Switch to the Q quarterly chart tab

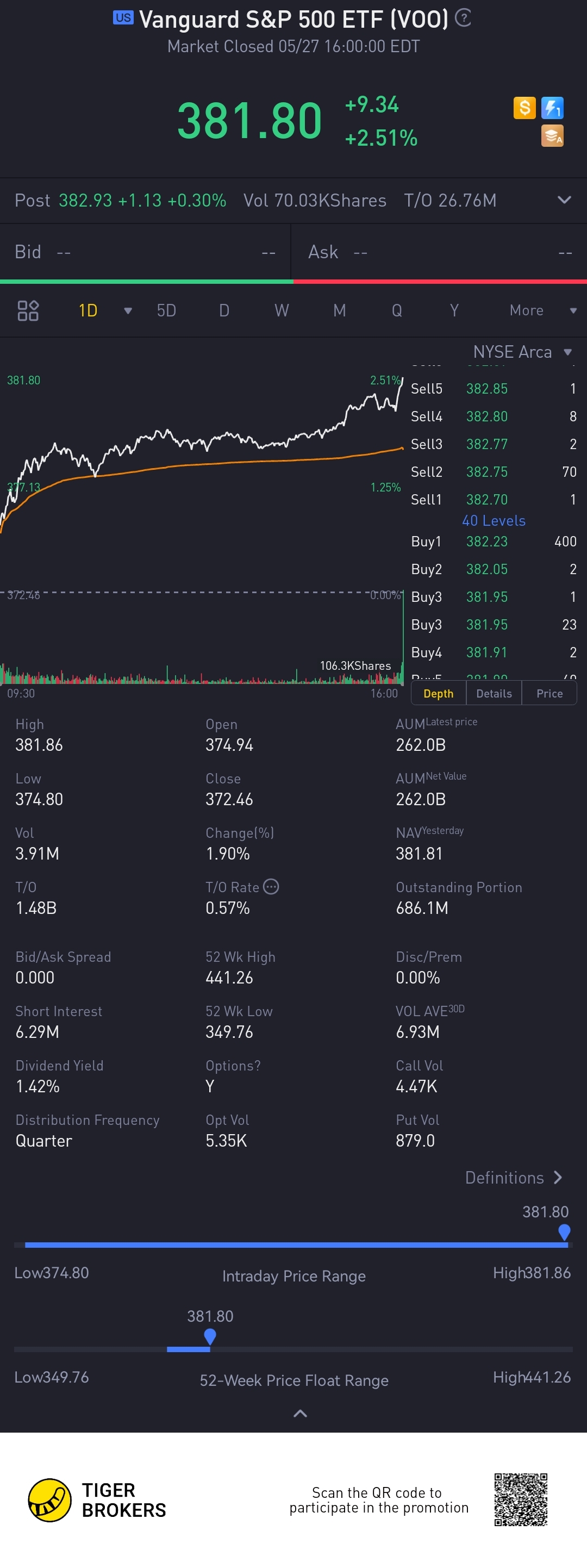pyautogui.click(x=397, y=310)
